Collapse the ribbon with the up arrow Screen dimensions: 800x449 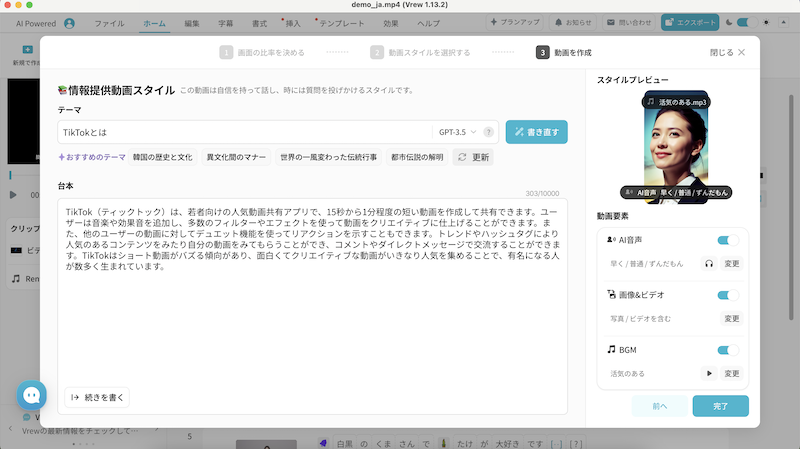[x=783, y=22]
